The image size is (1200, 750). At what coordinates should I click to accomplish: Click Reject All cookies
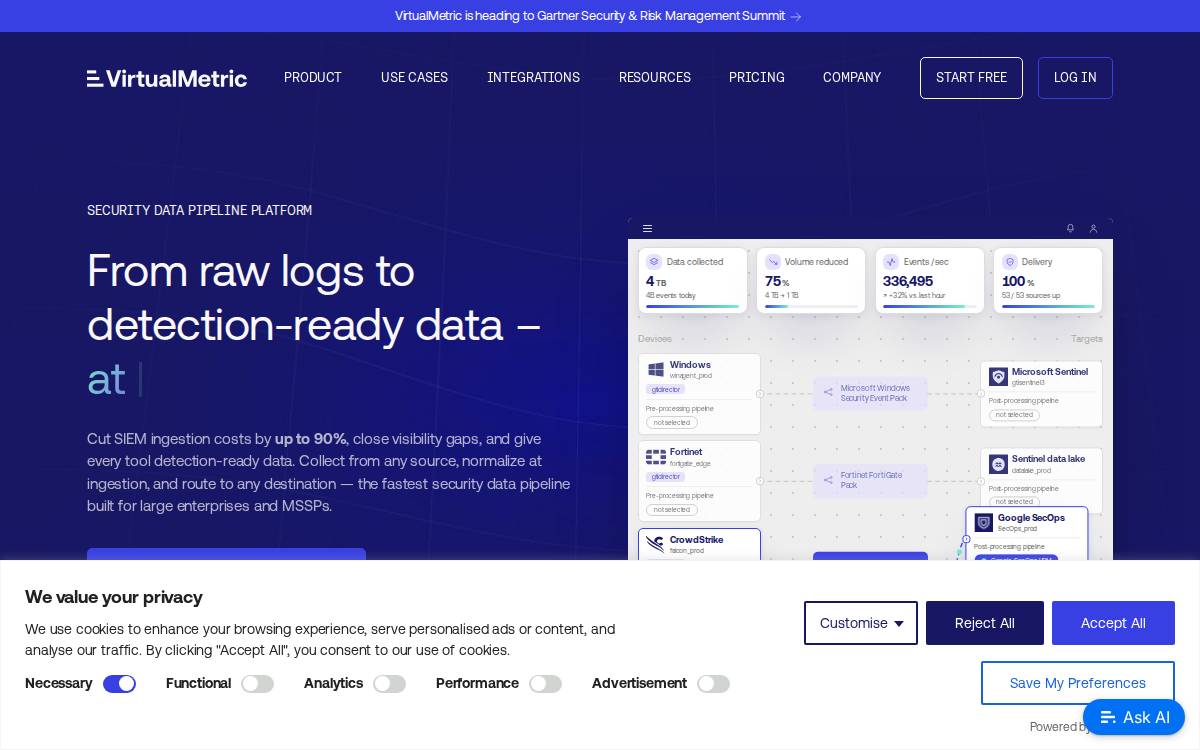click(985, 623)
